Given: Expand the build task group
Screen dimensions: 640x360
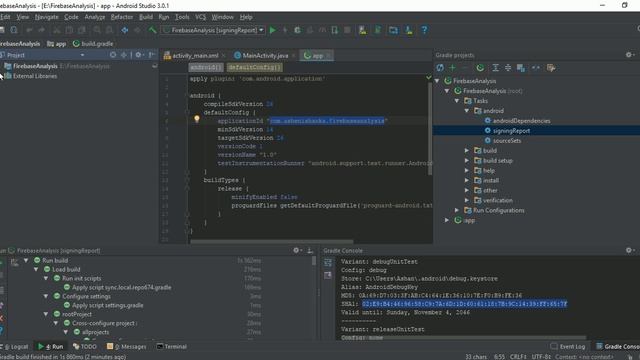Looking at the screenshot, I should [467, 151].
